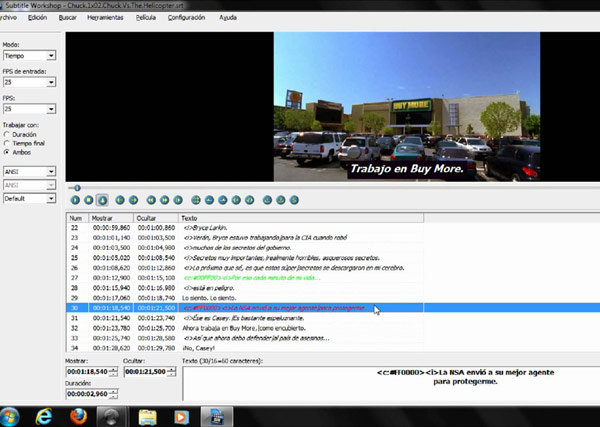The height and width of the screenshot is (427, 600).
Task: Open the Buscar menu
Action: [68, 18]
